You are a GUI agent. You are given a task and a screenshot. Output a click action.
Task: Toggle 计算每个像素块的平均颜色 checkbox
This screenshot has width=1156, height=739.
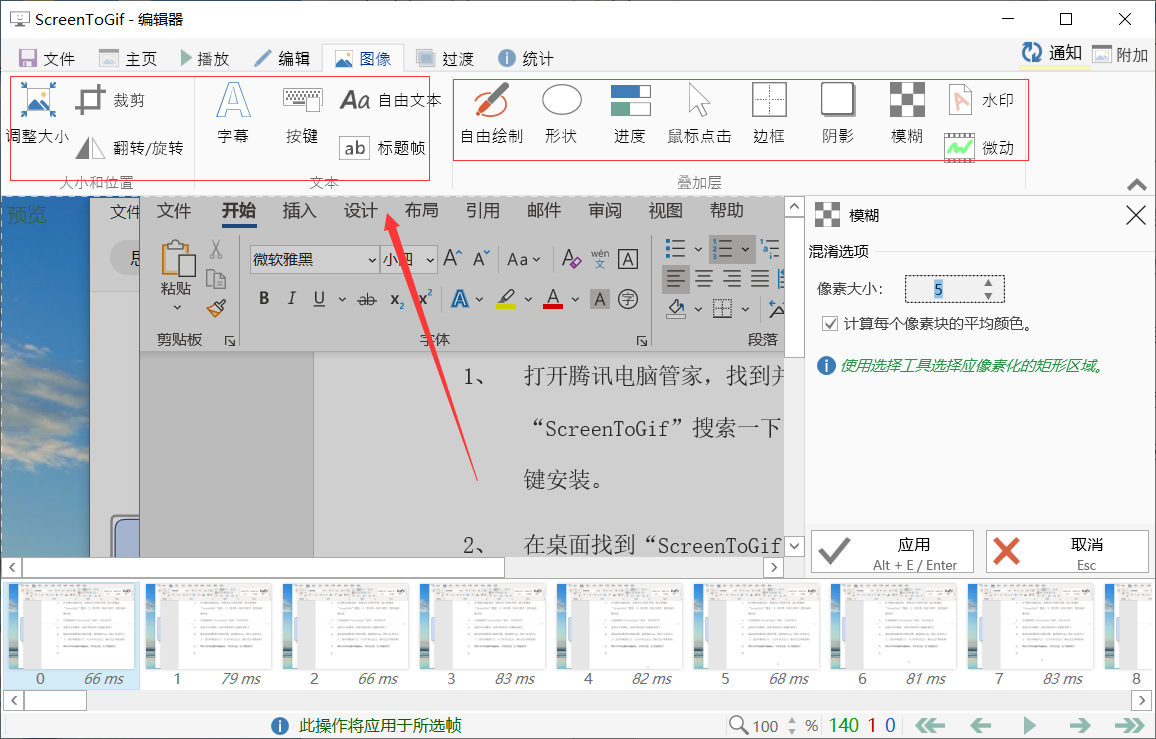[x=830, y=323]
